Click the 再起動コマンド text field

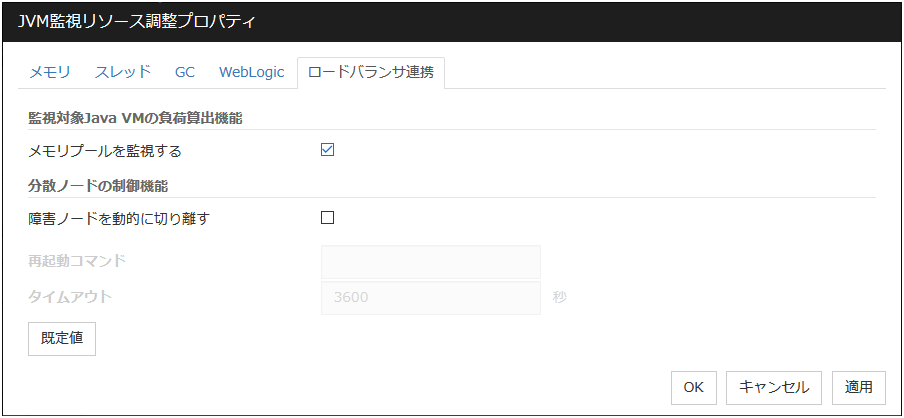(x=430, y=262)
